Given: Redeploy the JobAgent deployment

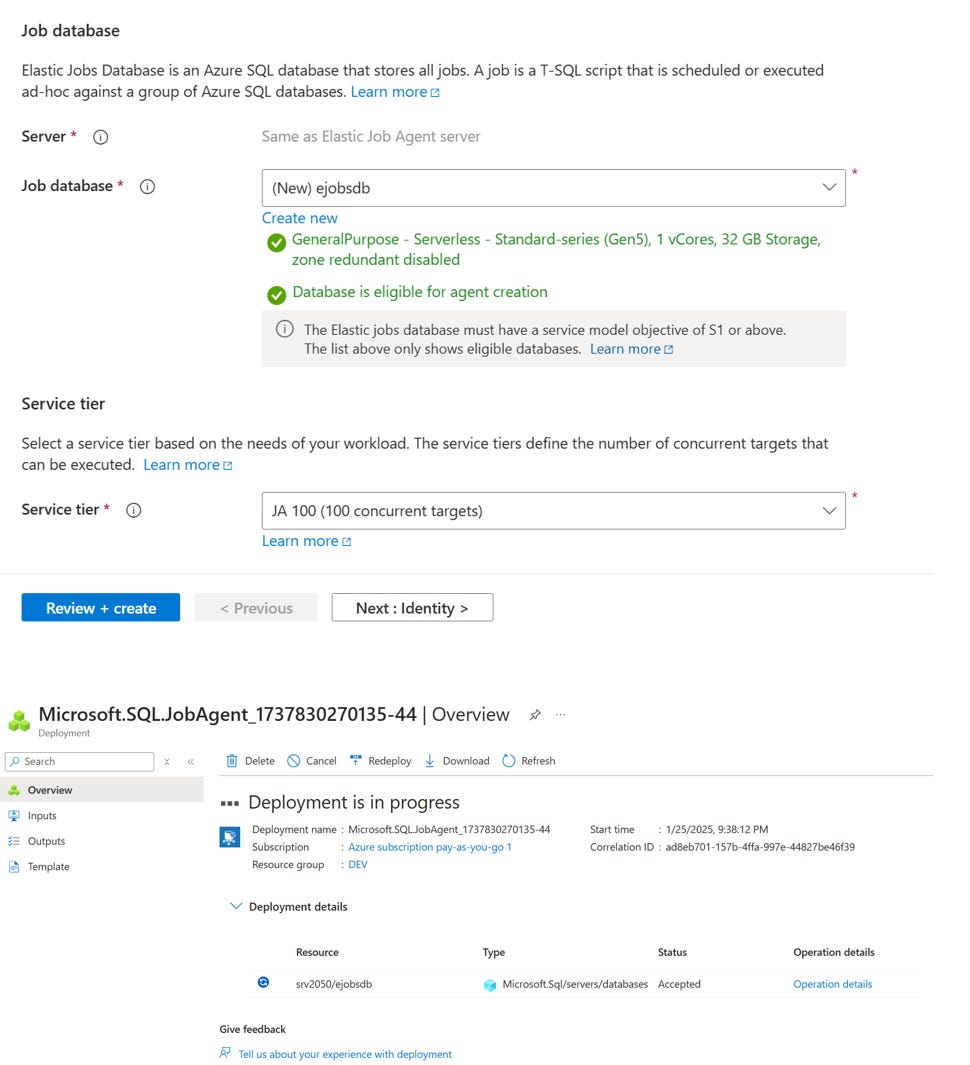Looking at the screenshot, I should point(380,761).
